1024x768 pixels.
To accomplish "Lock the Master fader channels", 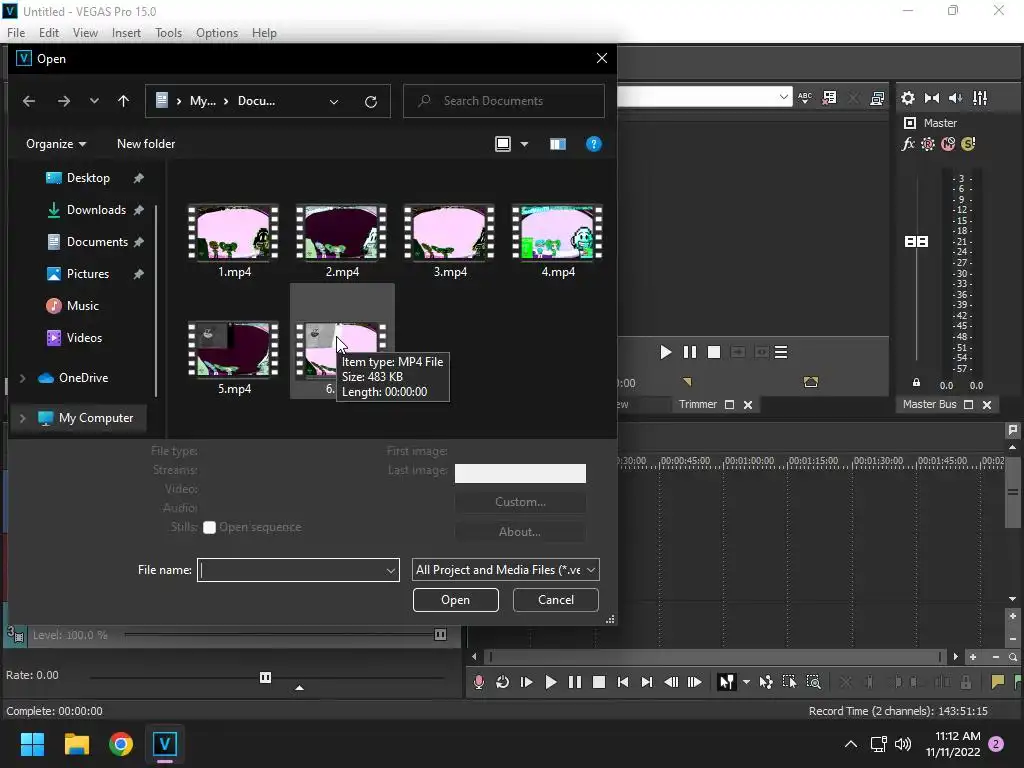I will click(x=916, y=383).
